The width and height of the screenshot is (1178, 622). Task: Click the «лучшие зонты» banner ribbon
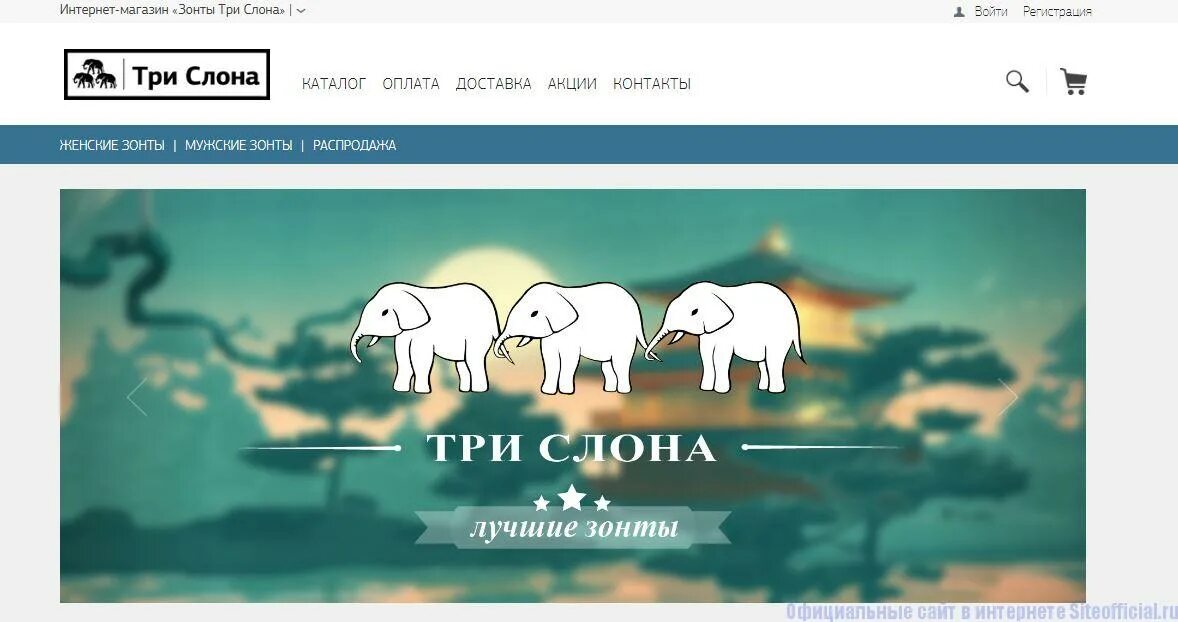(x=573, y=527)
